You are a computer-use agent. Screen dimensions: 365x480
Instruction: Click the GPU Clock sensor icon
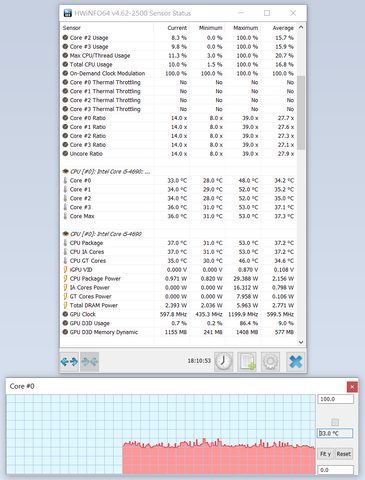pos(65,314)
